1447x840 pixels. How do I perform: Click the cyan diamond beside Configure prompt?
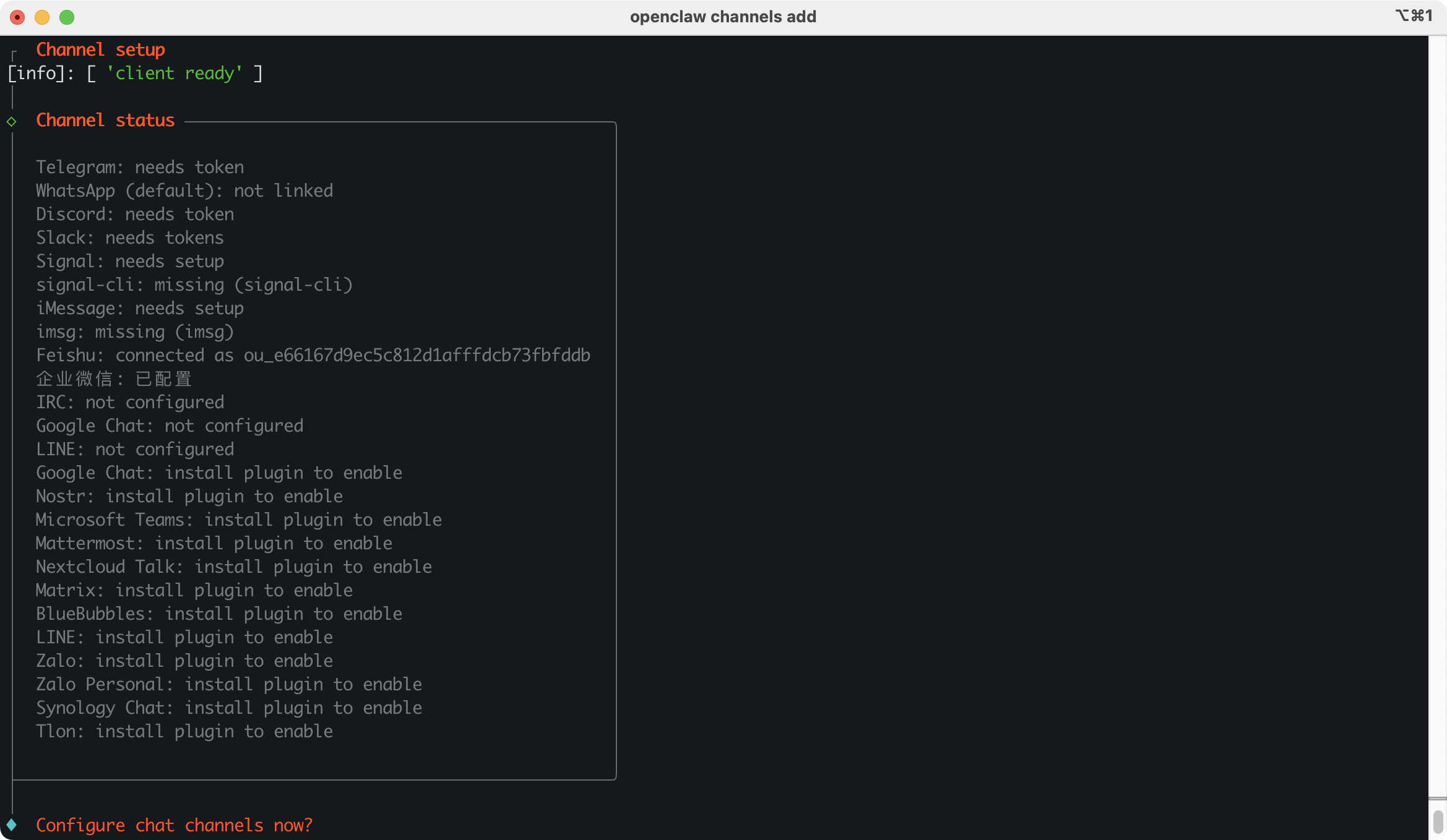11,825
